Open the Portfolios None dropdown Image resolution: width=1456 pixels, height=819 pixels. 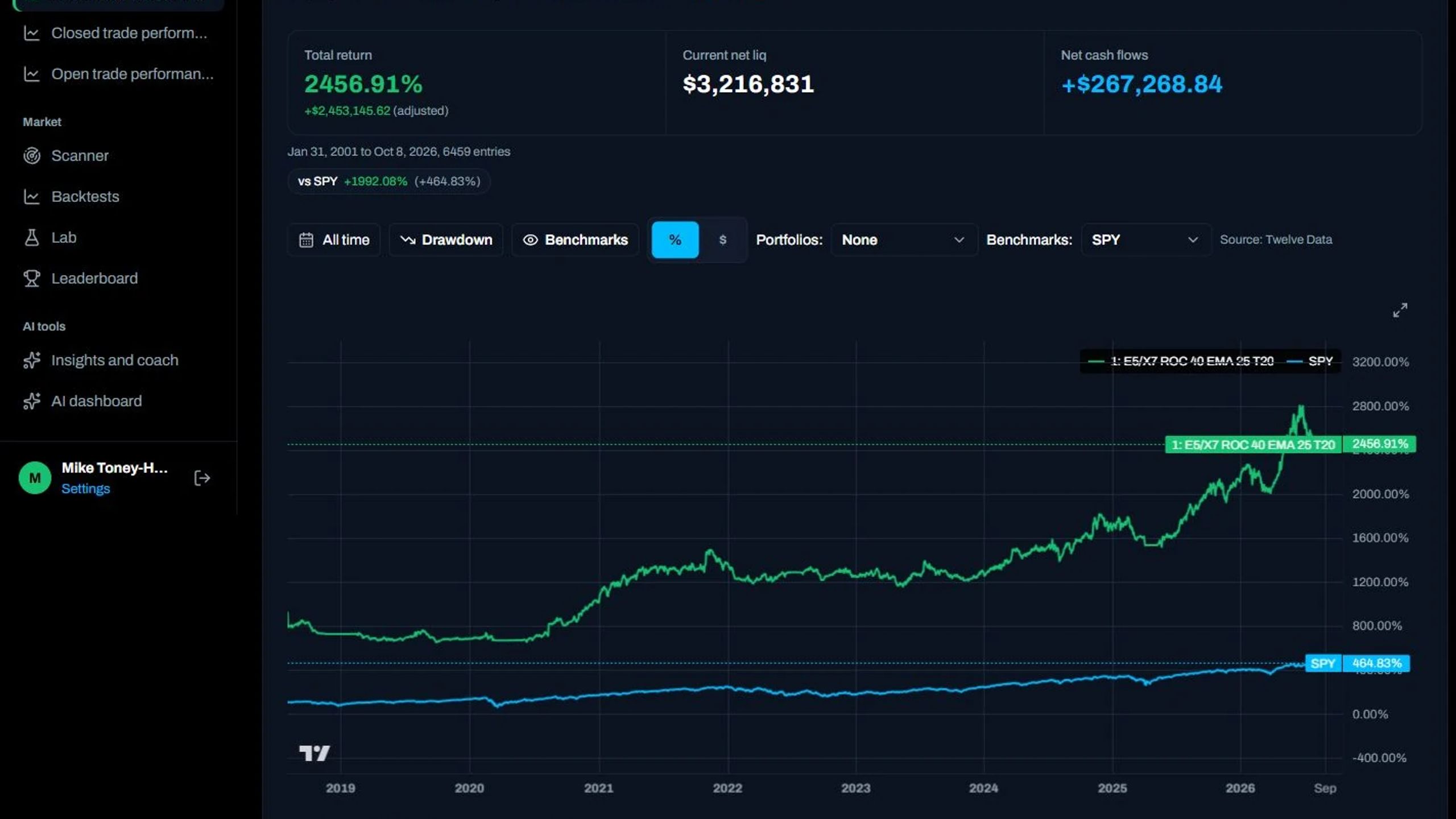coord(904,240)
